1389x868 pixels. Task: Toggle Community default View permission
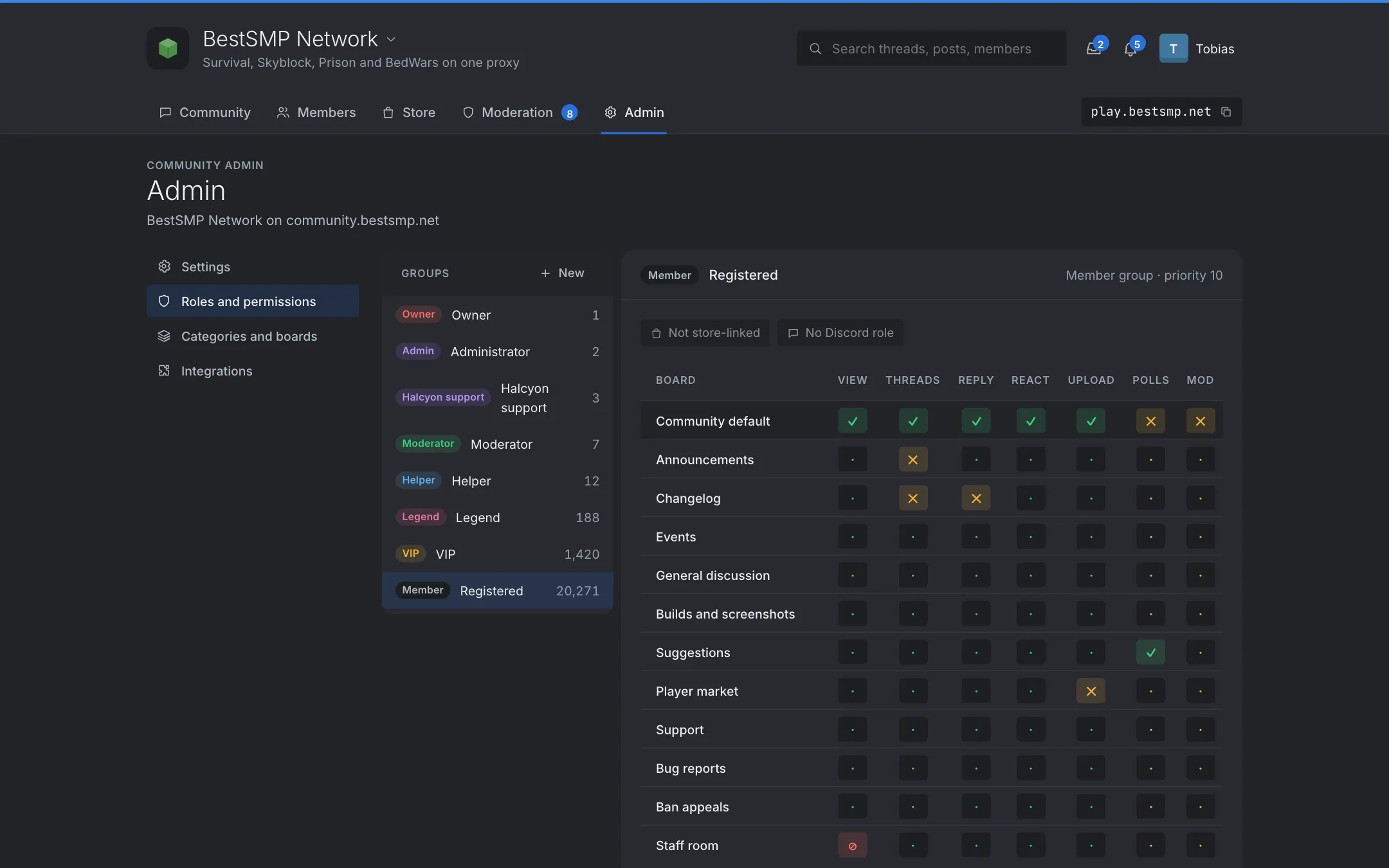[x=853, y=421]
